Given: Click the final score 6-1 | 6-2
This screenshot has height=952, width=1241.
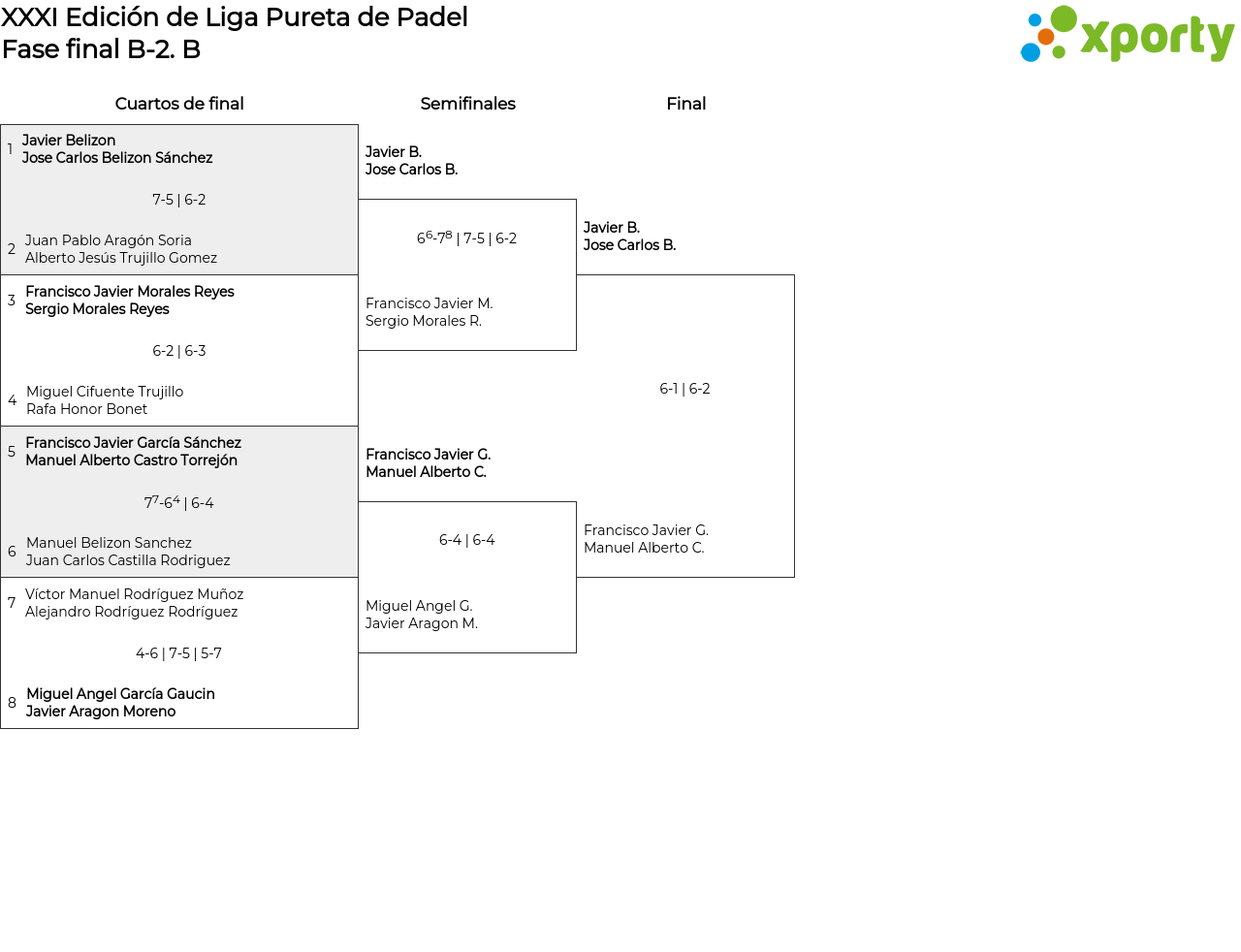Looking at the screenshot, I should (x=684, y=389).
